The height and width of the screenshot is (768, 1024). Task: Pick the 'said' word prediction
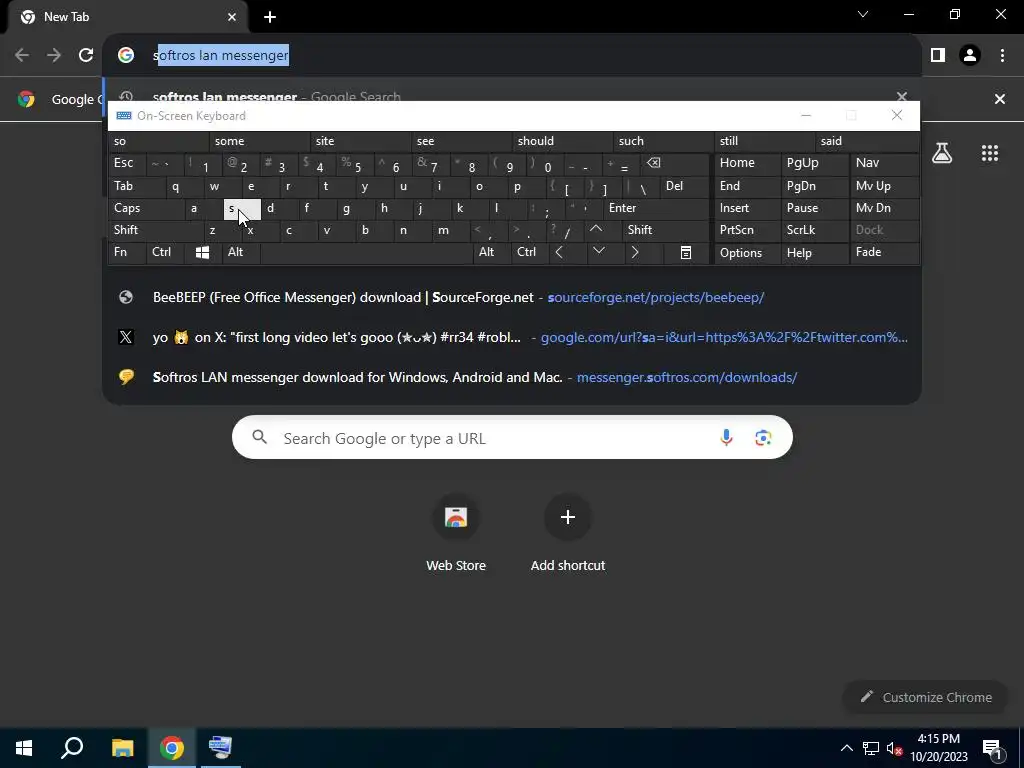[x=867, y=141]
